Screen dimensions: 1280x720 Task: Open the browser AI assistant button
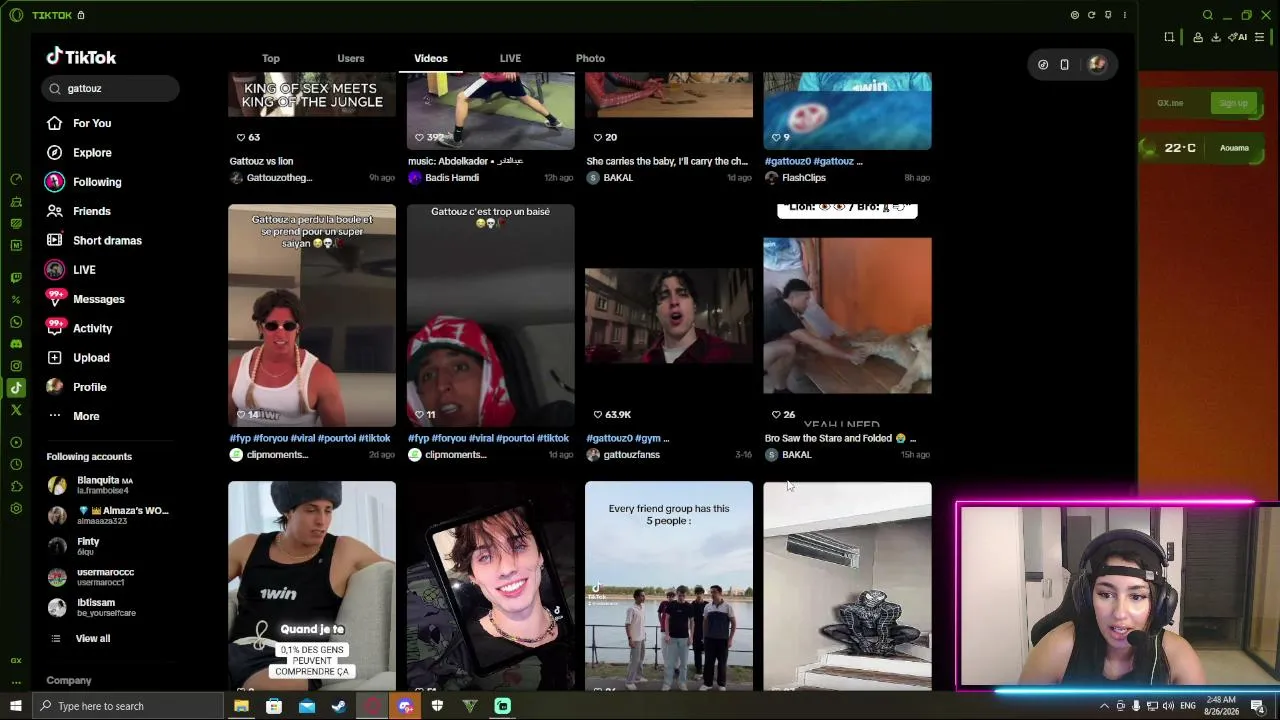pos(1240,38)
